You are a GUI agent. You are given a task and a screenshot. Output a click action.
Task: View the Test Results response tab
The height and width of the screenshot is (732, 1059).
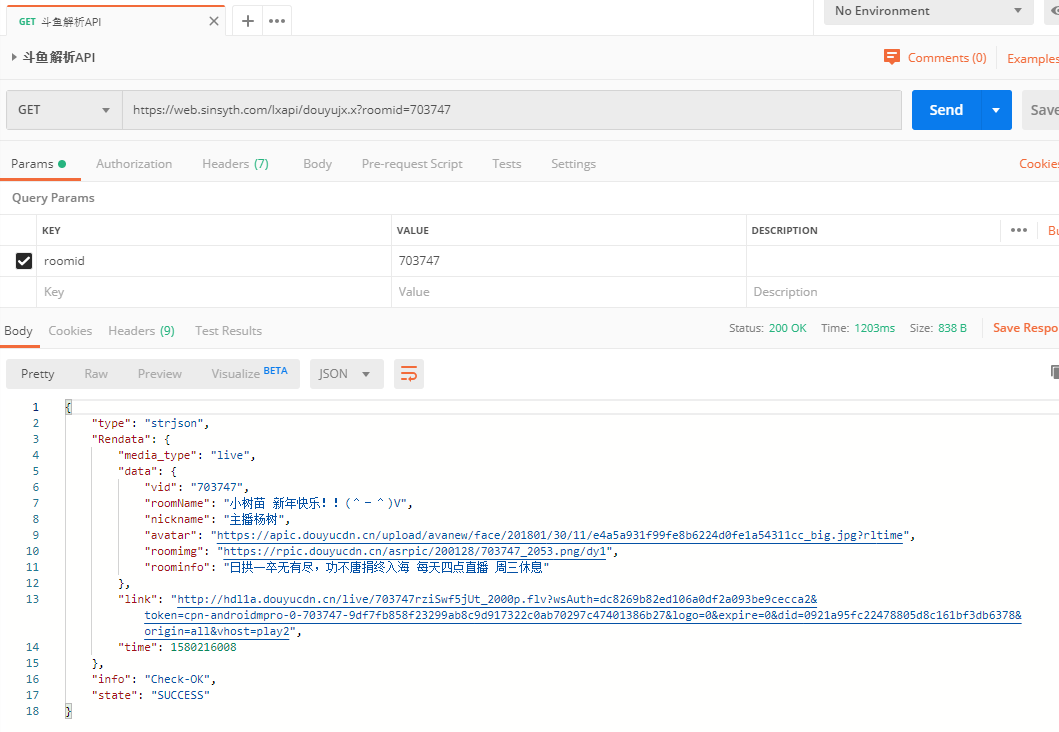(228, 331)
